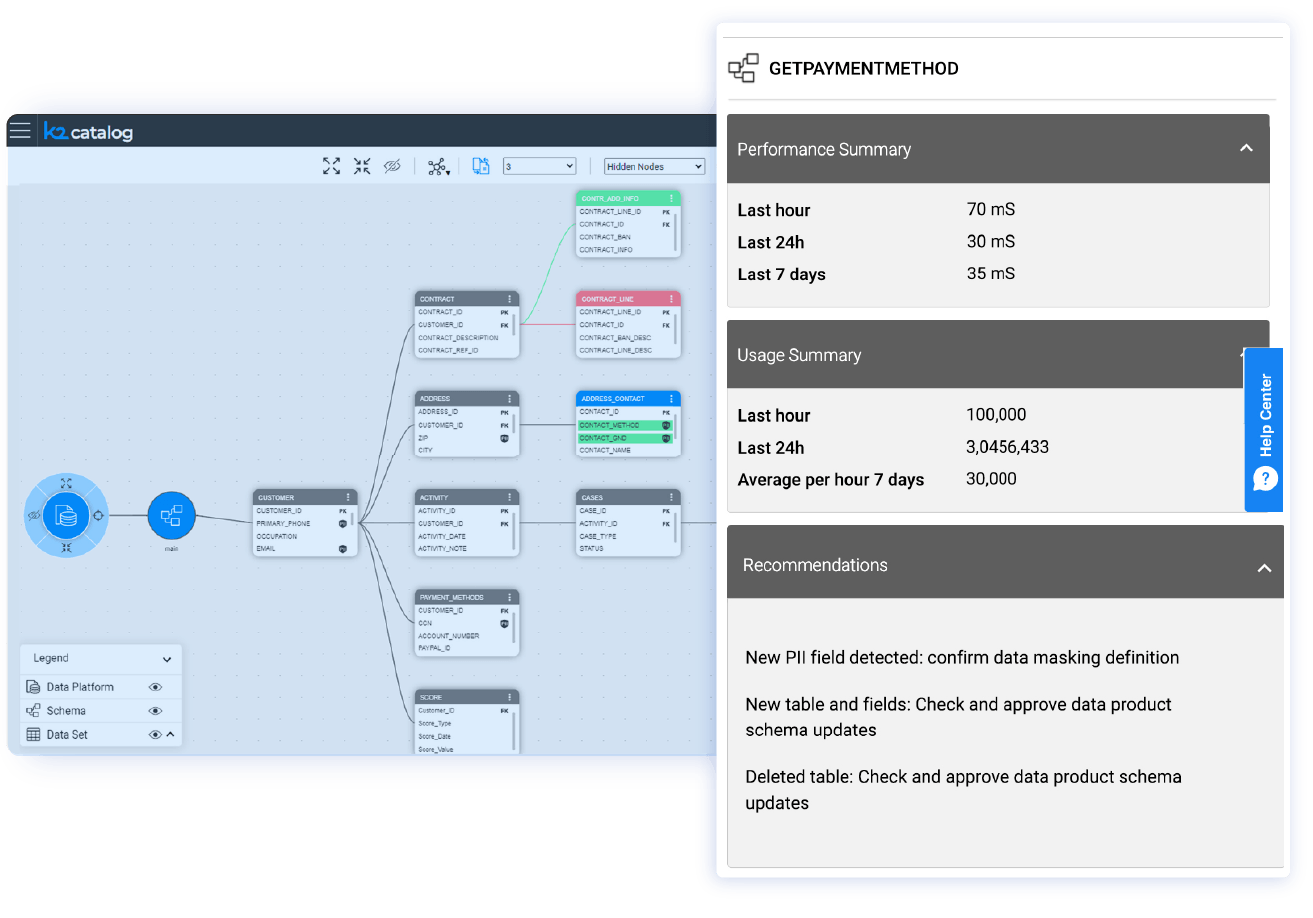The height and width of the screenshot is (918, 1313).
Task: Click New PII field detected recommendation
Action: click(962, 658)
